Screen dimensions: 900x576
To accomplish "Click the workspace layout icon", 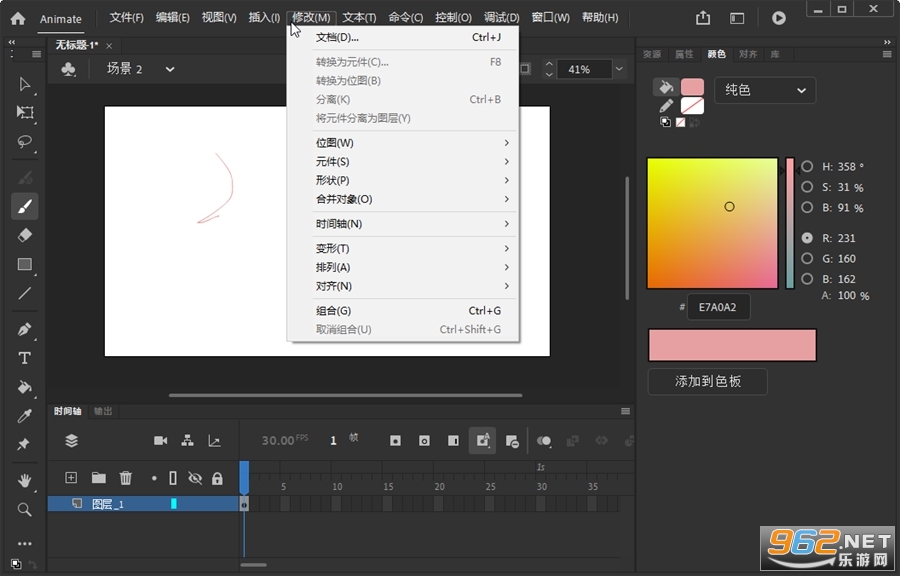I will pos(737,18).
